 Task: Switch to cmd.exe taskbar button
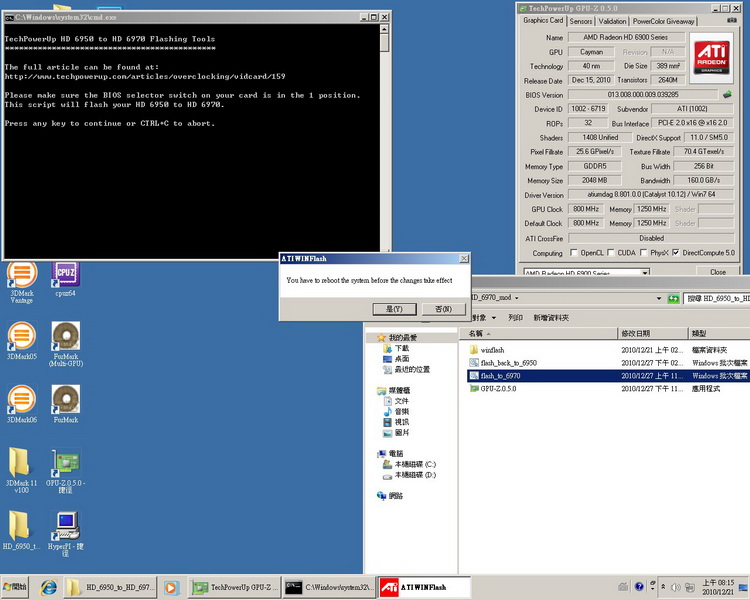330,587
